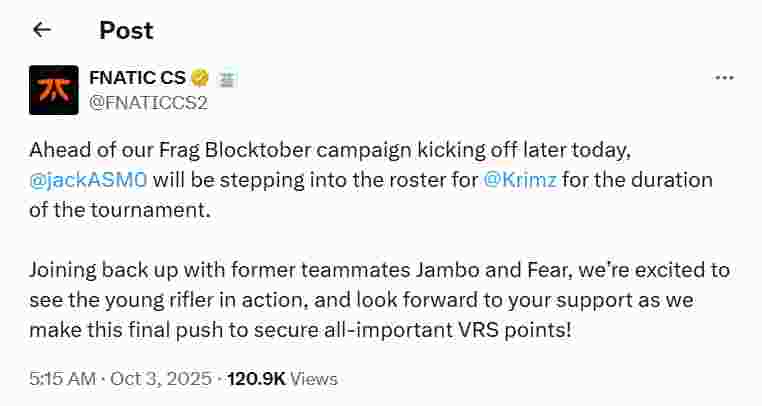This screenshot has height=406, width=762.
Task: Click the gold verified checkmark badge
Action: click(x=200, y=77)
